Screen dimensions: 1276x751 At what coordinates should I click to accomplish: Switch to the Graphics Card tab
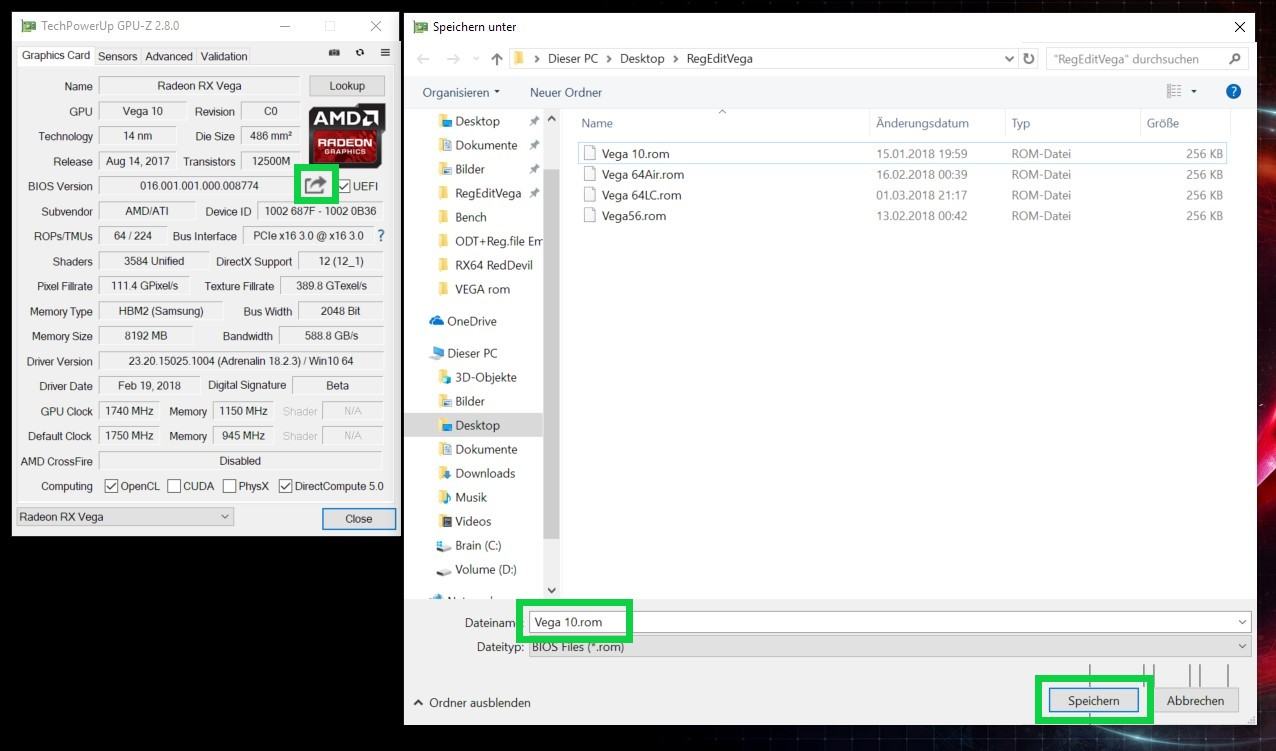[x=56, y=56]
